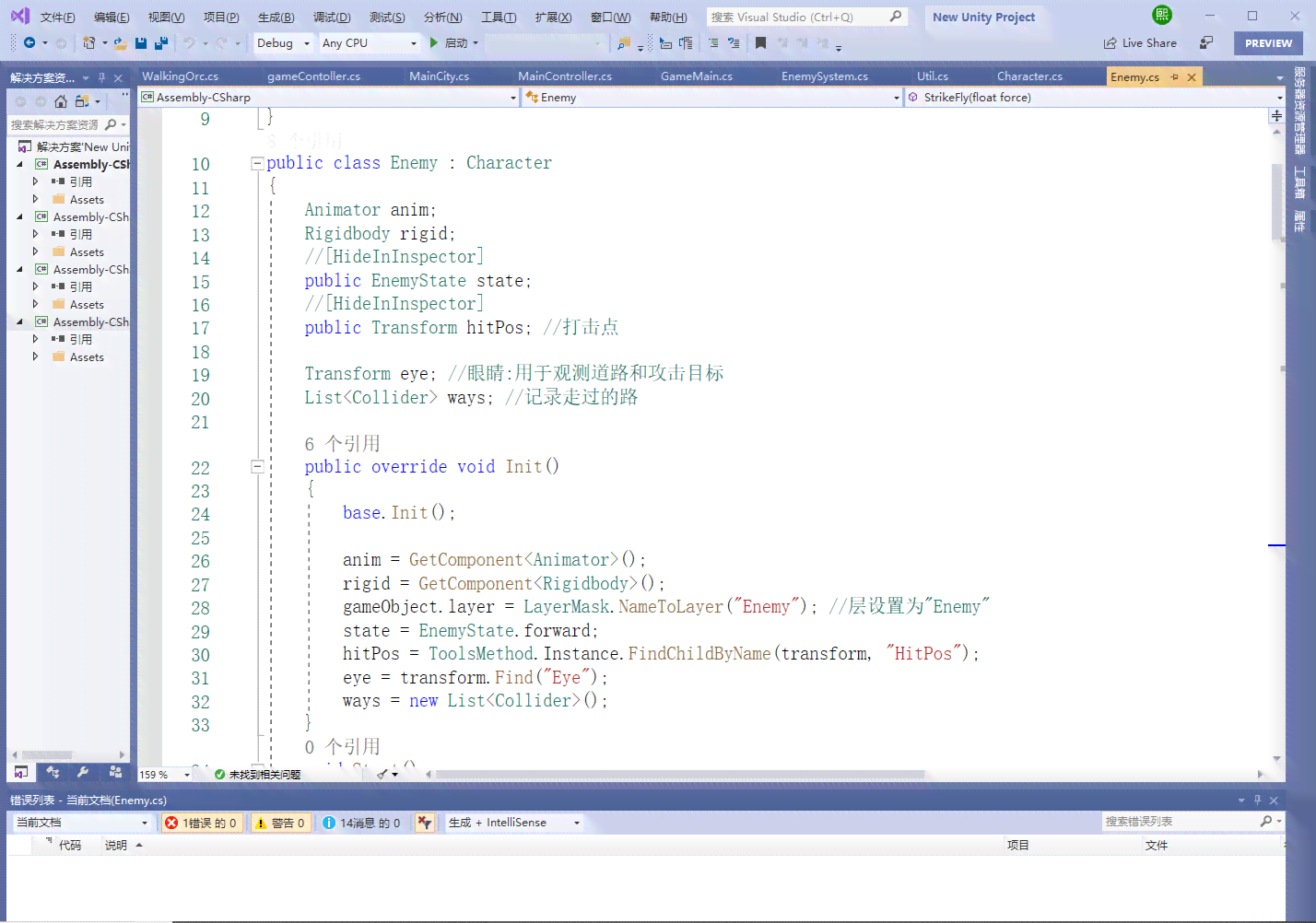Click the Visual Studio logo icon

pyautogui.click(x=19, y=16)
